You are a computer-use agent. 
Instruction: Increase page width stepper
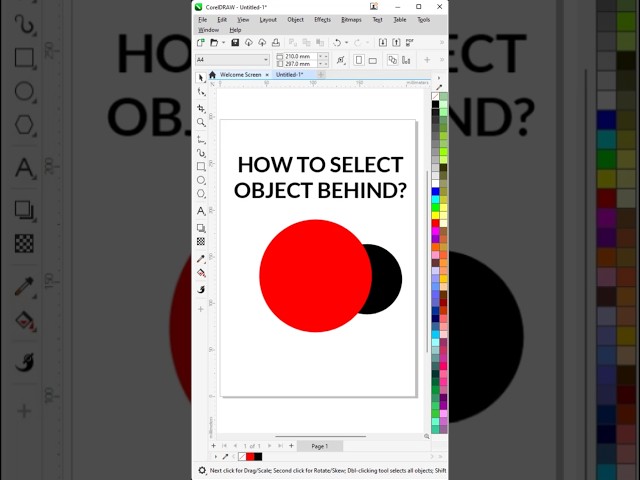click(x=320, y=56)
